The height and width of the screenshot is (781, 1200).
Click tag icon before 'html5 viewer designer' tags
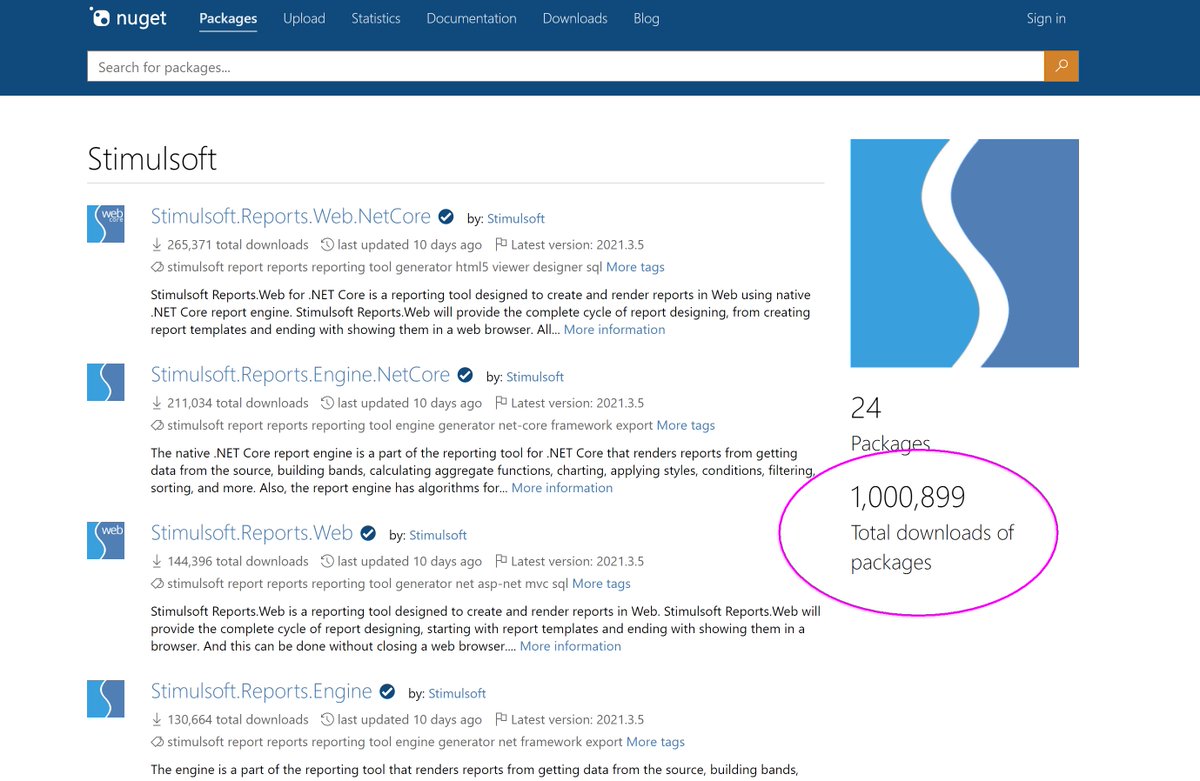click(x=157, y=267)
